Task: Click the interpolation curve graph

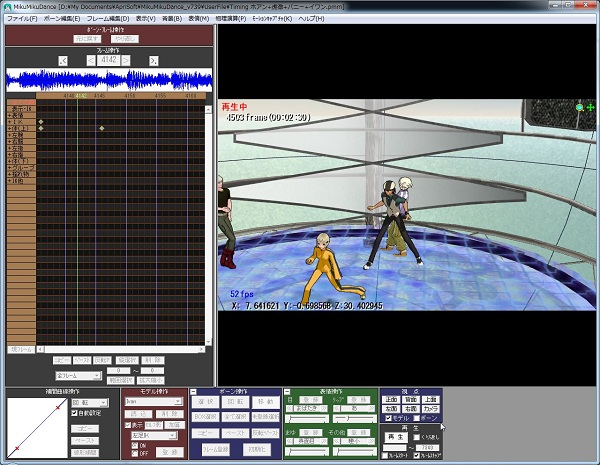Action: tap(37, 428)
